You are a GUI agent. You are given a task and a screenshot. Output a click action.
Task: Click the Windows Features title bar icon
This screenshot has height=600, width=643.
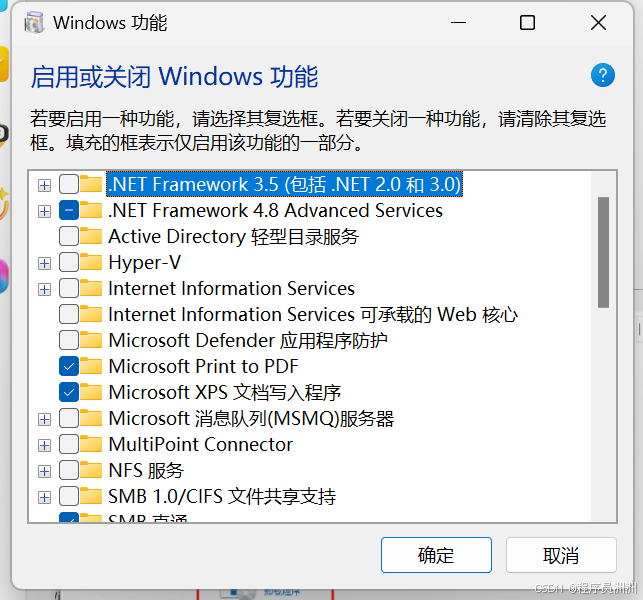pos(34,23)
